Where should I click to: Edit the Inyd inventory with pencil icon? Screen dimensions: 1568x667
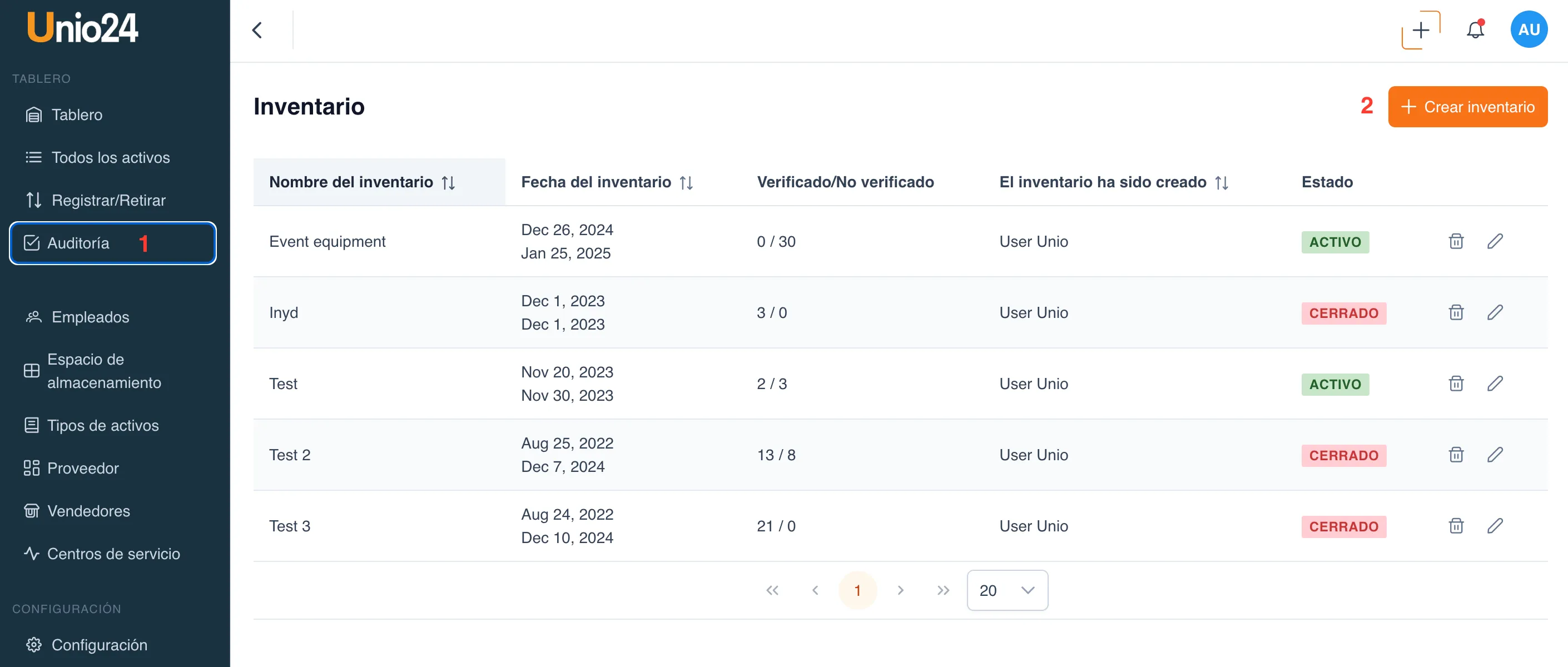(x=1495, y=313)
